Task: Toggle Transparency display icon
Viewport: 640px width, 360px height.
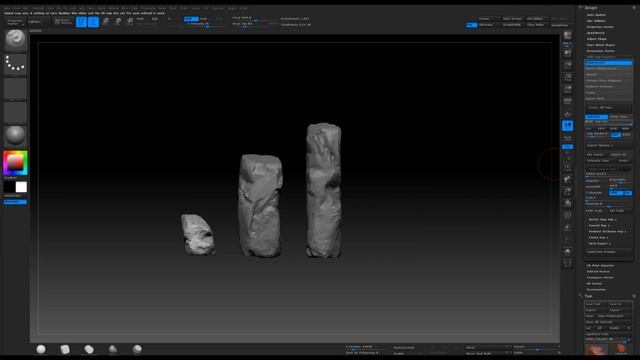Action: tap(567, 227)
